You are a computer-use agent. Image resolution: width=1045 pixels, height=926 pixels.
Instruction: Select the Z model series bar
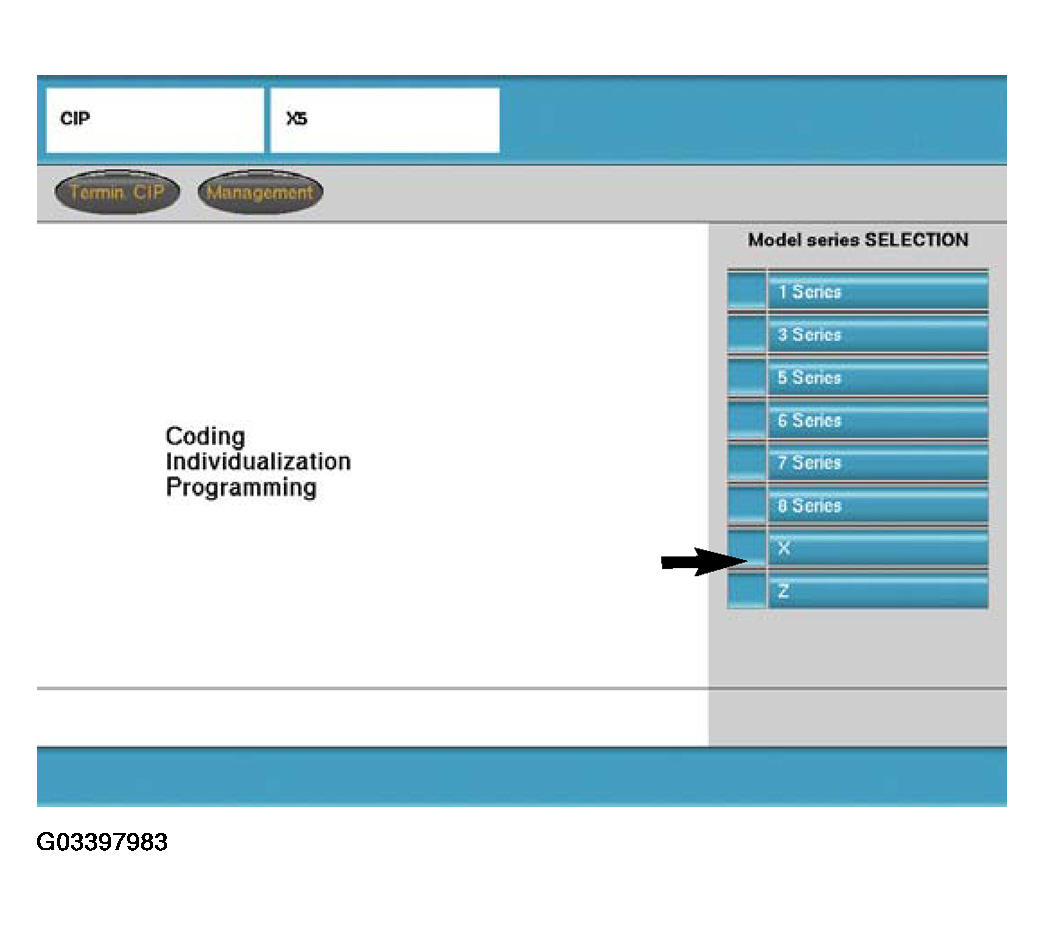[x=877, y=591]
